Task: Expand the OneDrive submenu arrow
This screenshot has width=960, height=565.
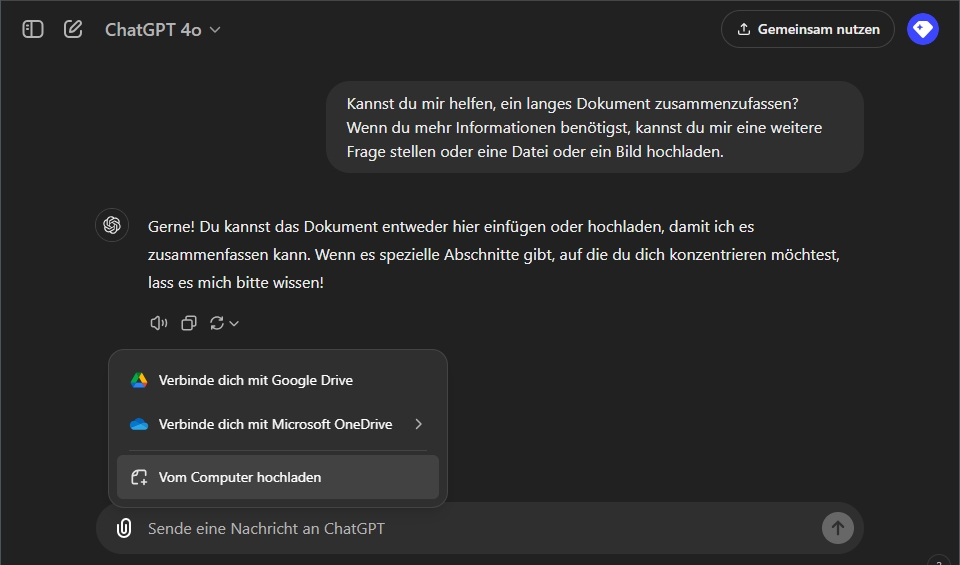Action: pos(418,424)
